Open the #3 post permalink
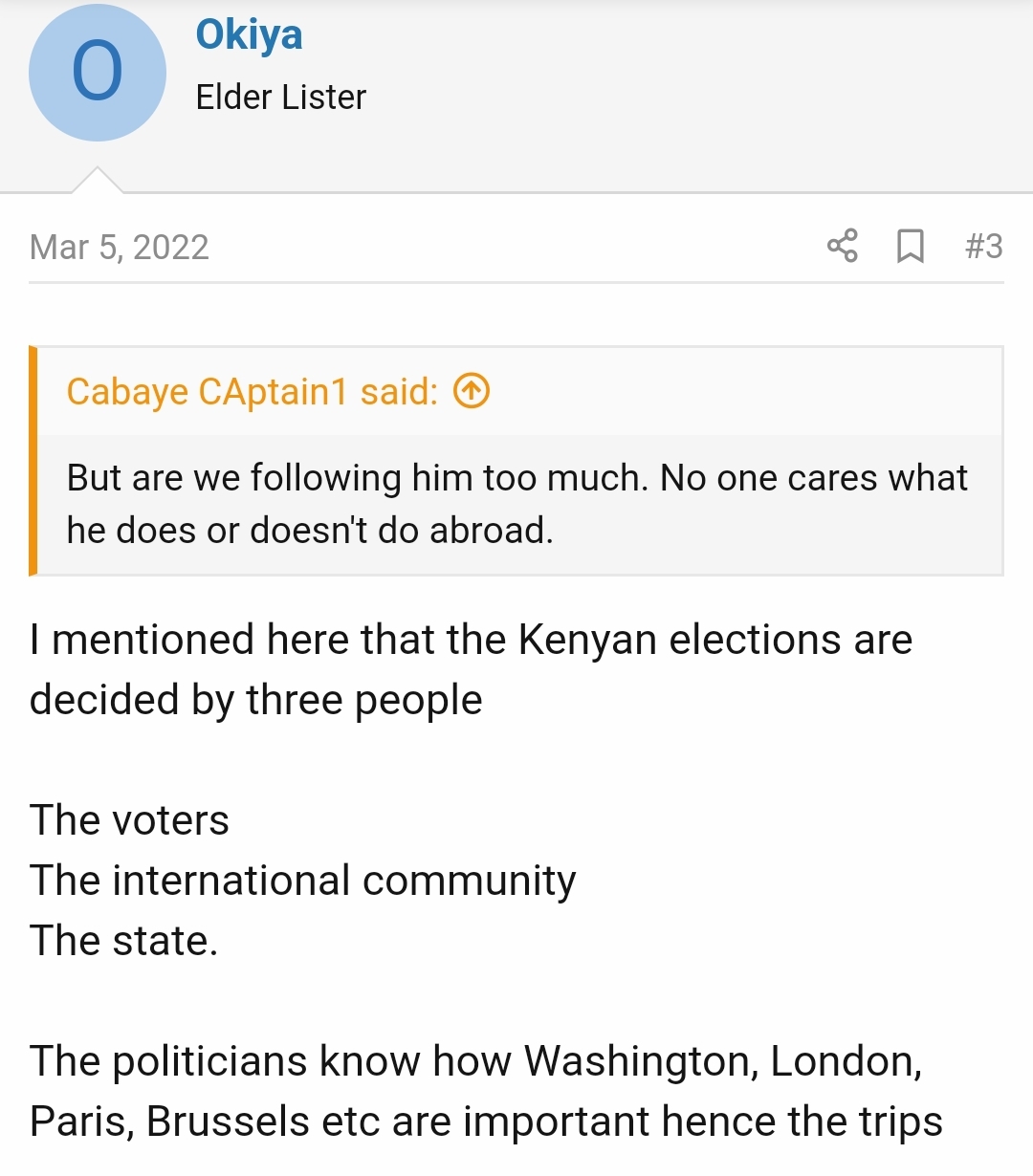 [983, 247]
